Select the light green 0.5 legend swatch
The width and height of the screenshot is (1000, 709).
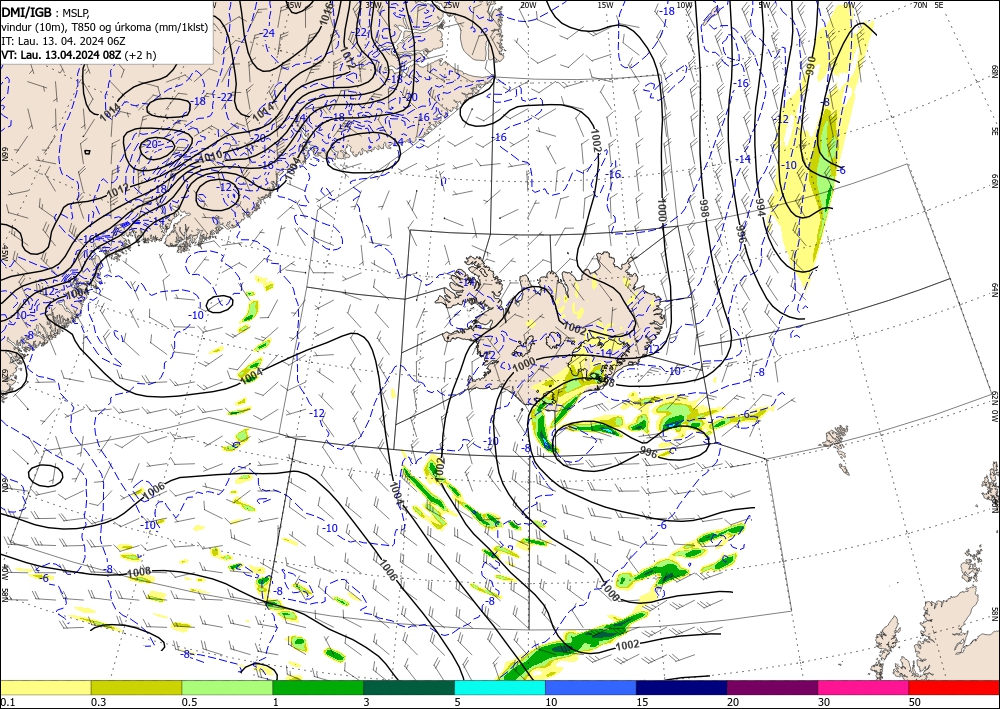click(x=227, y=687)
